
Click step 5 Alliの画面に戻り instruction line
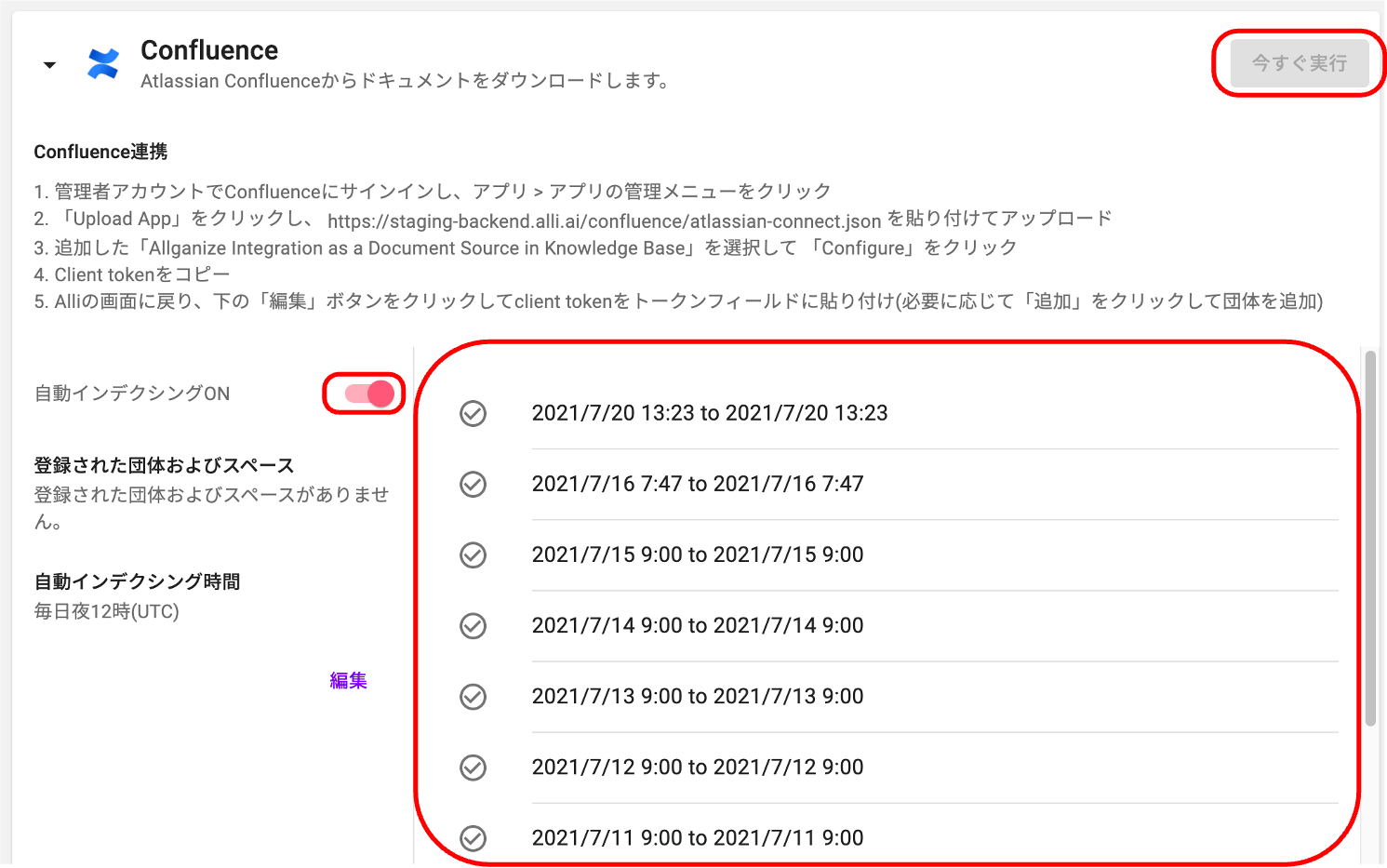coord(678,301)
